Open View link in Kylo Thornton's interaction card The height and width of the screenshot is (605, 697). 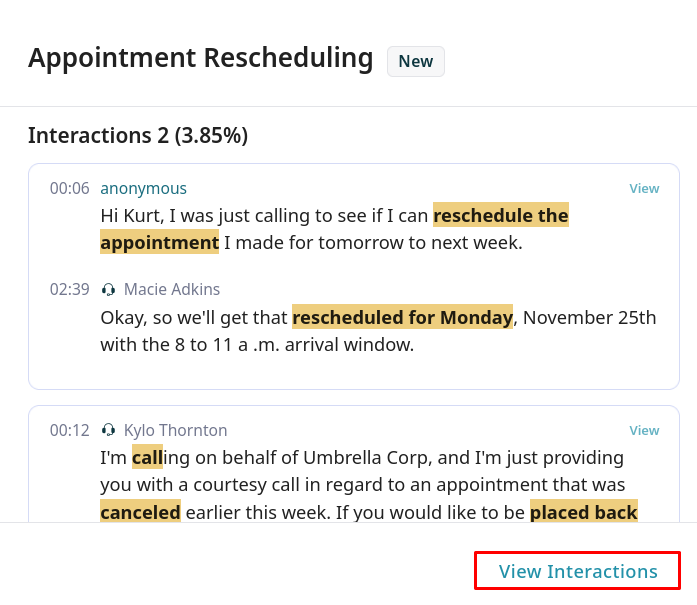[x=644, y=430]
